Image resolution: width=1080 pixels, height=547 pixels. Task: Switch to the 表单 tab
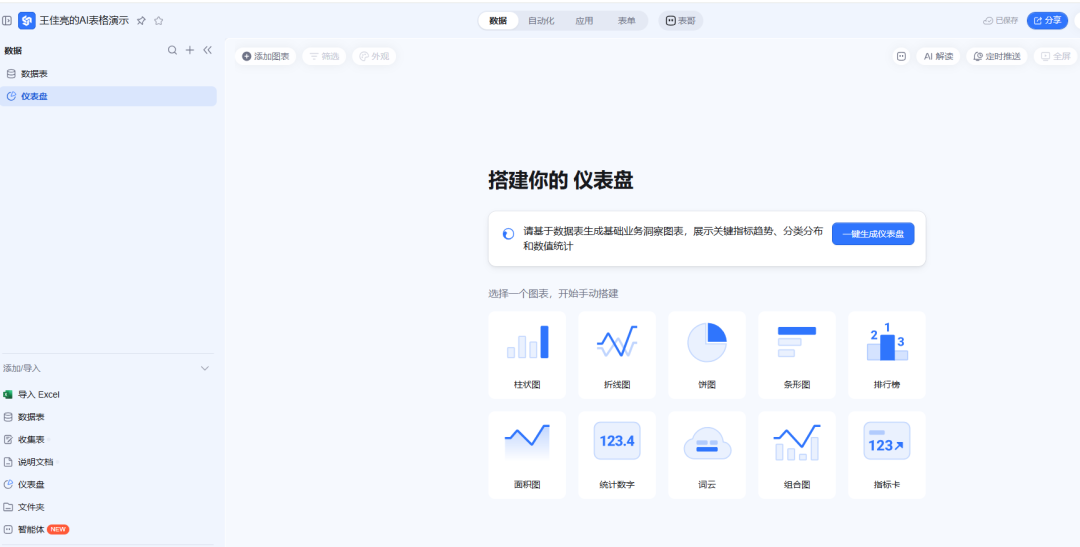click(x=627, y=21)
